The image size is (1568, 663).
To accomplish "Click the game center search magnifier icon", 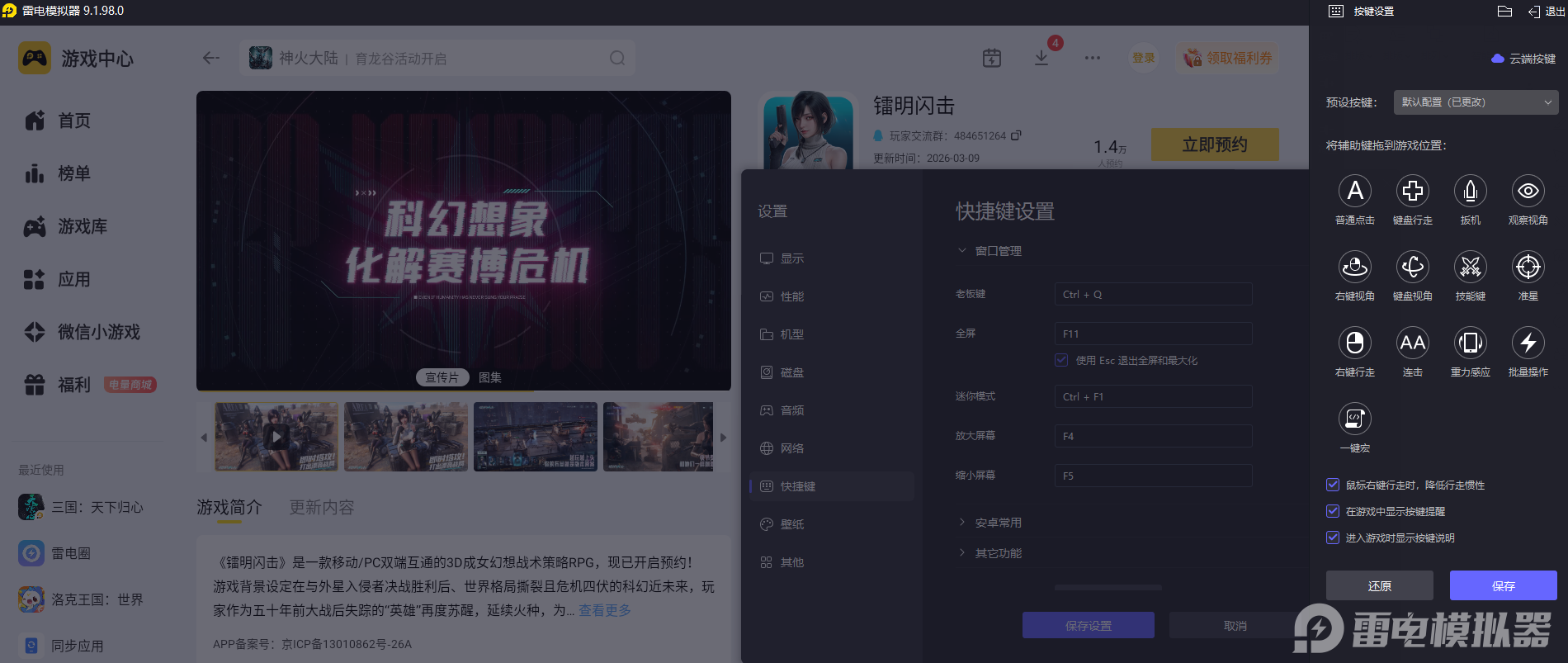I will pyautogui.click(x=616, y=58).
